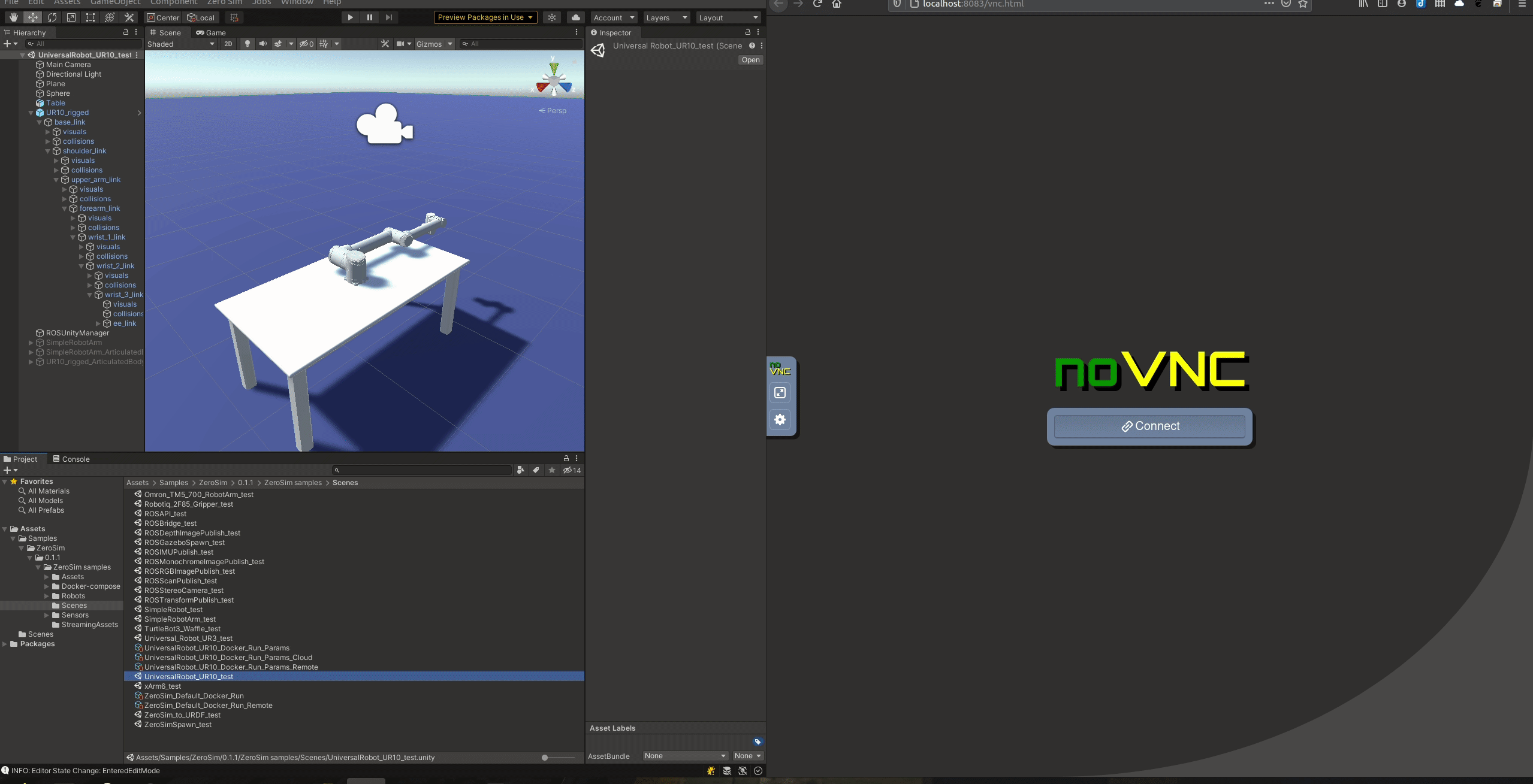
Task: Select the Hand tool in toolbar
Action: coord(13,17)
